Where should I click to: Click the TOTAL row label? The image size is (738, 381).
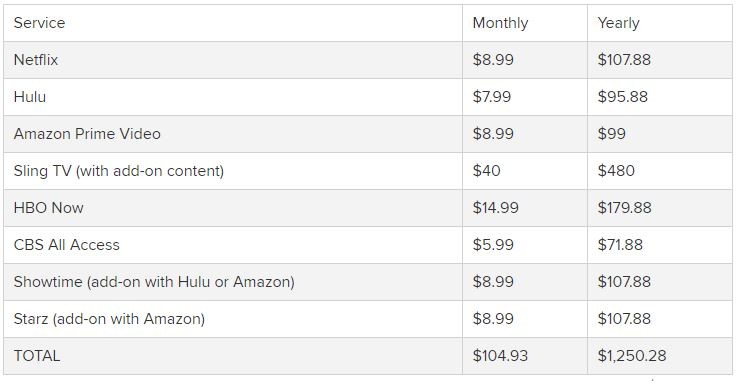pos(37,356)
